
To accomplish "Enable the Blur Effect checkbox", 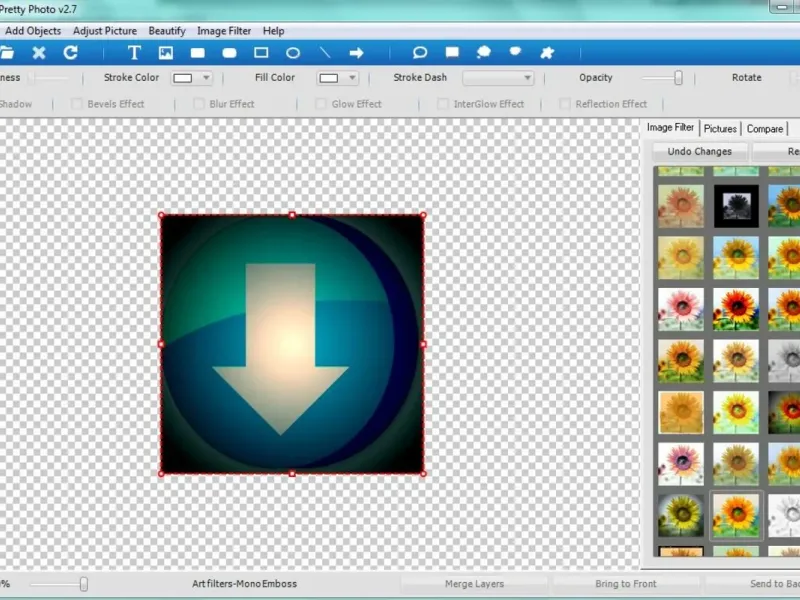I will click(198, 104).
